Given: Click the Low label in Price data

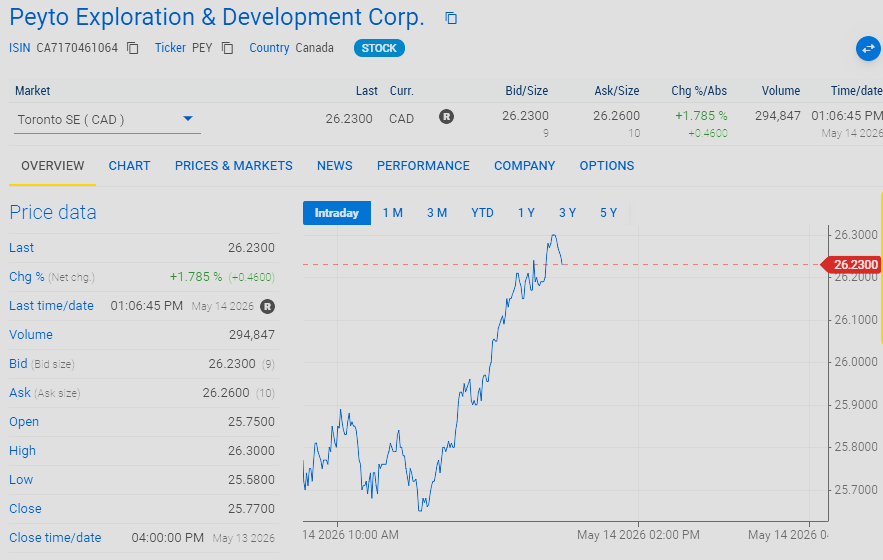Looking at the screenshot, I should tap(21, 479).
